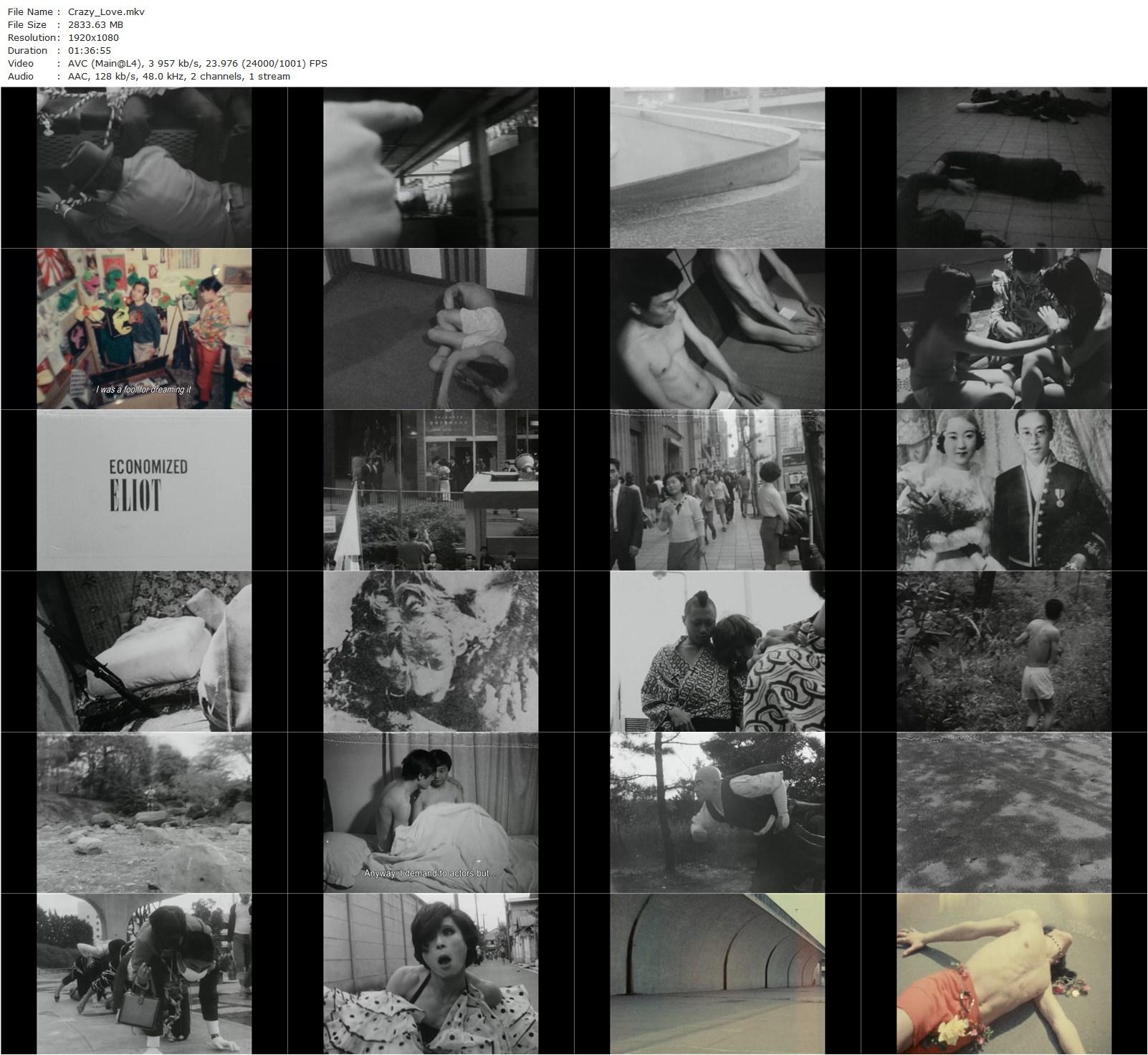Select the mohawk man in patterned kimono thumbnail
The height and width of the screenshot is (1055, 1148).
pyautogui.click(x=717, y=651)
